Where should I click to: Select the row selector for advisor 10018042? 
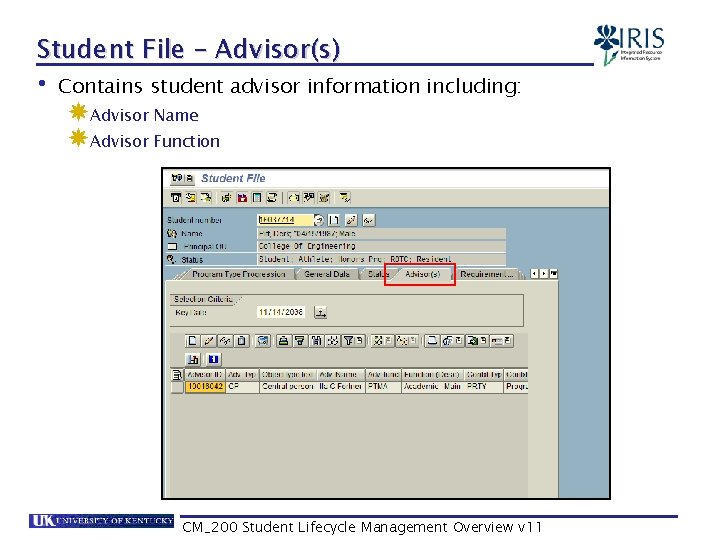(177, 387)
